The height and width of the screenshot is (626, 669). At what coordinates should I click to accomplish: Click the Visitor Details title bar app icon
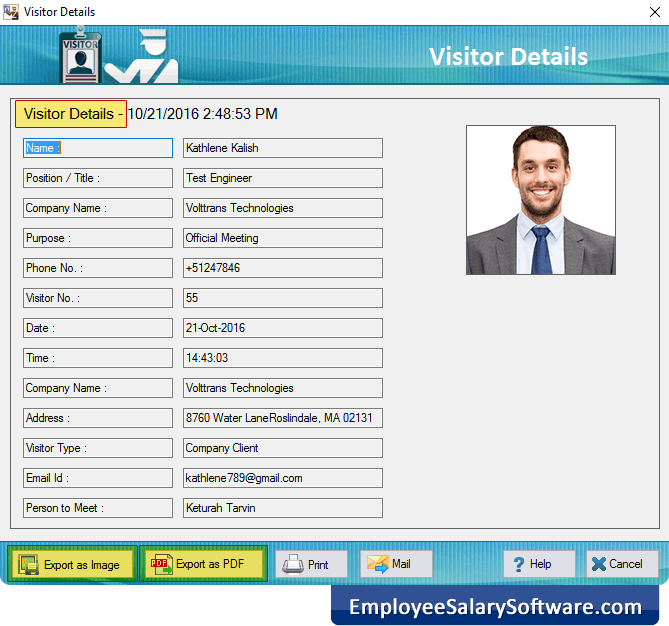coord(11,12)
